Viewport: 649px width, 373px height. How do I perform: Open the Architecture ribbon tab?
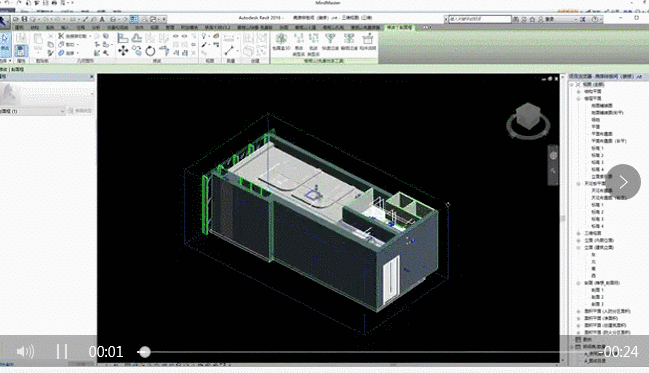pos(19,27)
